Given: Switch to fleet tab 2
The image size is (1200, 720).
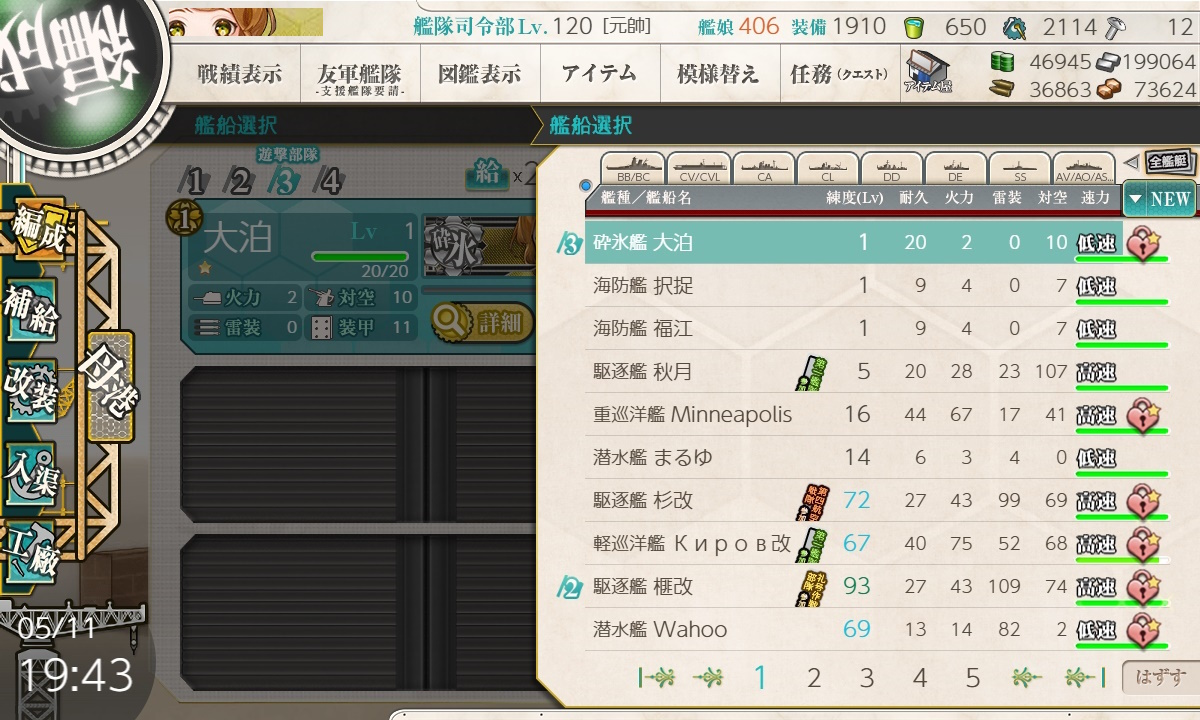Looking at the screenshot, I should 238,181.
